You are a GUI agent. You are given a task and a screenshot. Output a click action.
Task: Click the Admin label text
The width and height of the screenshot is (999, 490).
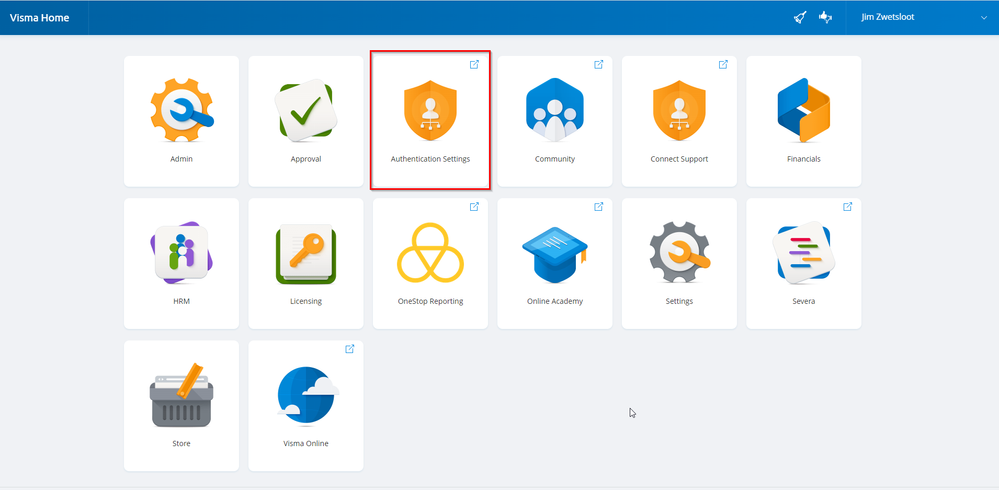(182, 159)
